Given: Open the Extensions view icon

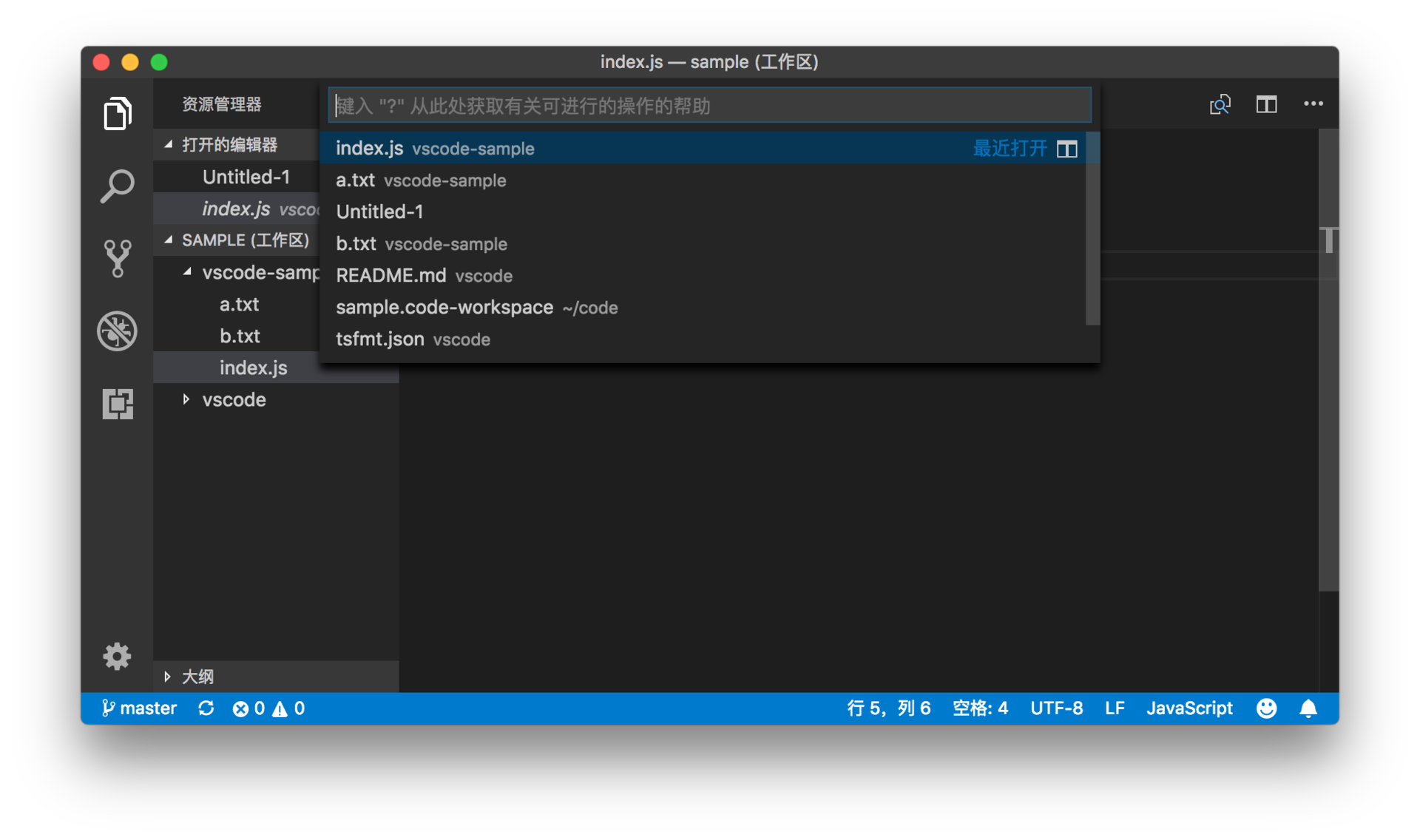Looking at the screenshot, I should tap(117, 404).
